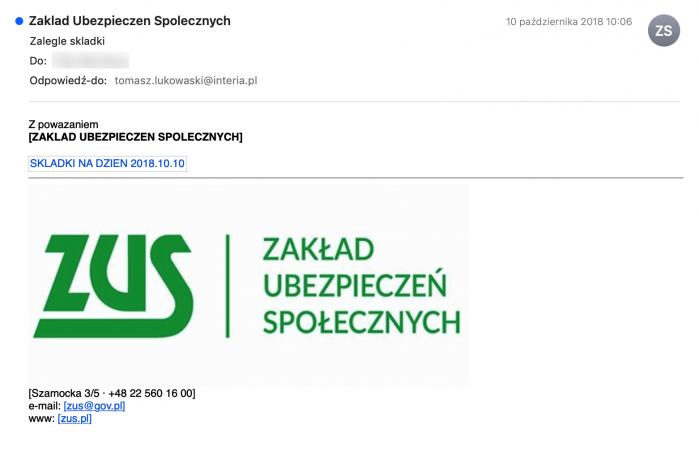Click the Z powazaniem greeting text
The width and height of the screenshot is (699, 456).
[x=63, y=124]
